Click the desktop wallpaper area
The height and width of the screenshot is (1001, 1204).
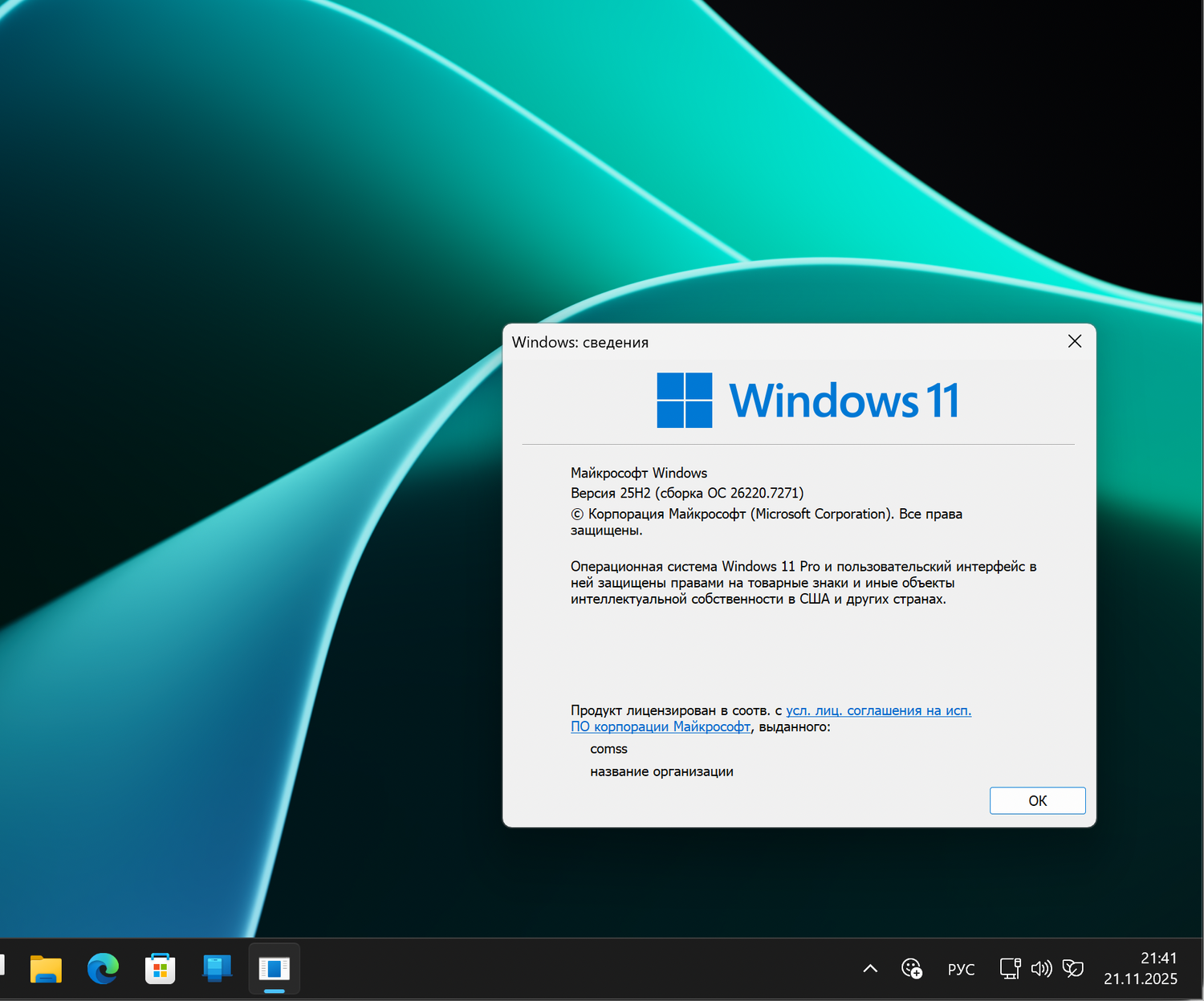pyautogui.click(x=241, y=482)
